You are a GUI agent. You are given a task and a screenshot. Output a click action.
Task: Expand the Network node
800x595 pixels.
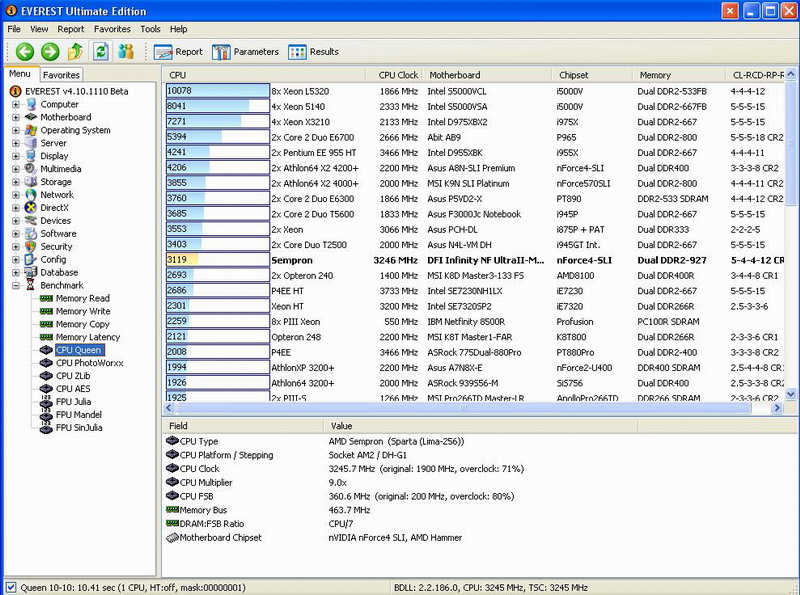[x=16, y=194]
